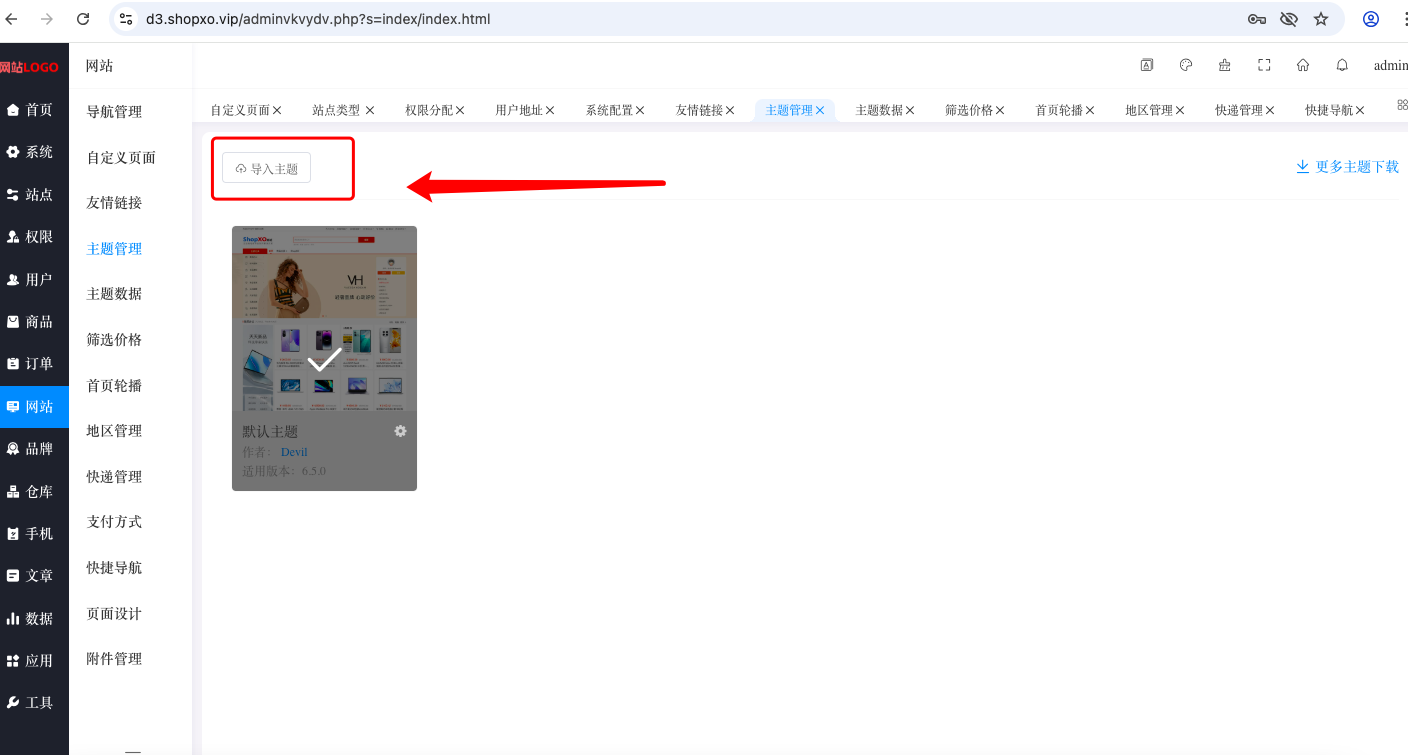Bookmark this page with star icon
Image resolution: width=1408 pixels, height=755 pixels.
tap(1321, 19)
